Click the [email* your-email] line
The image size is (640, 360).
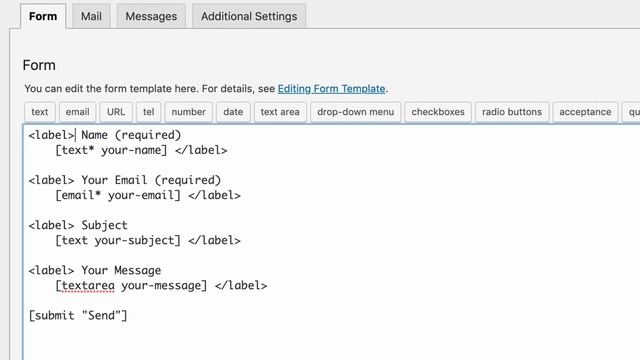[x=148, y=195]
